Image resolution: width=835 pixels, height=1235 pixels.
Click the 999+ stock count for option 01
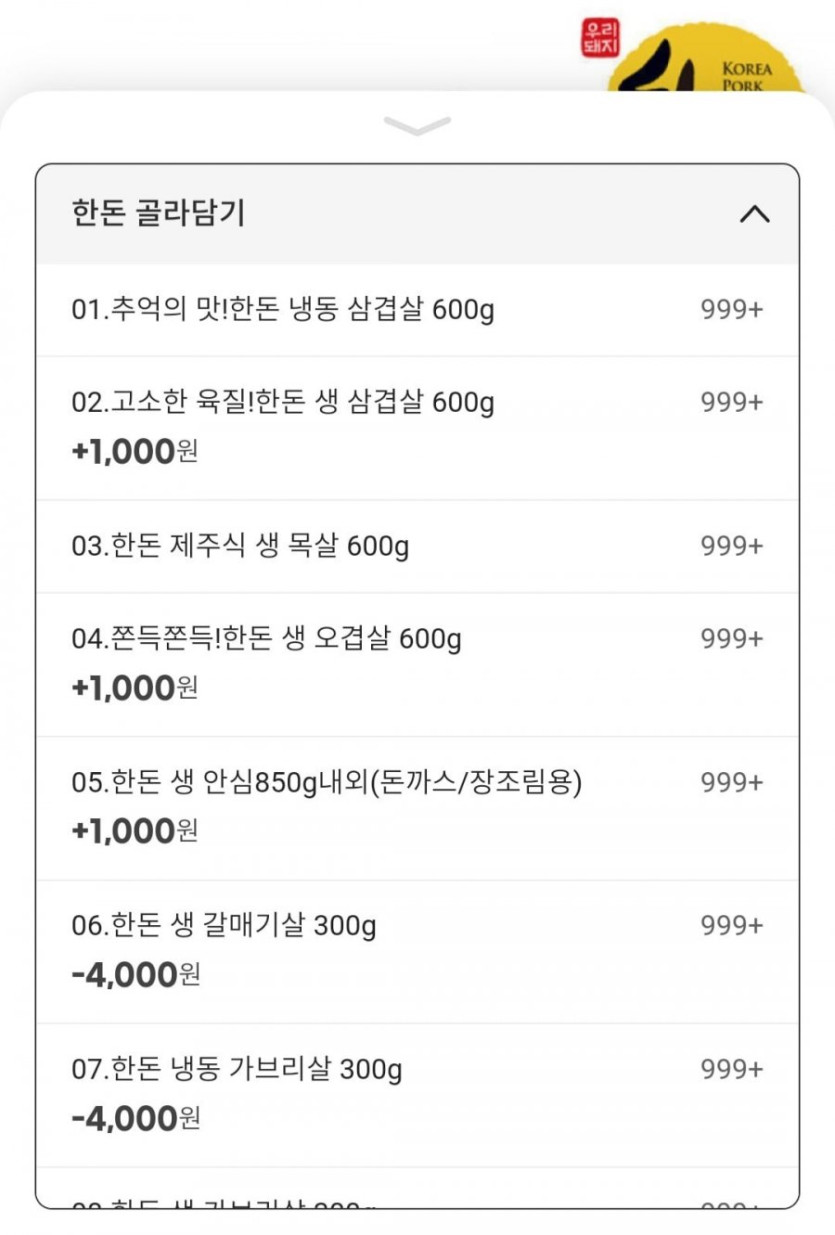pos(731,310)
